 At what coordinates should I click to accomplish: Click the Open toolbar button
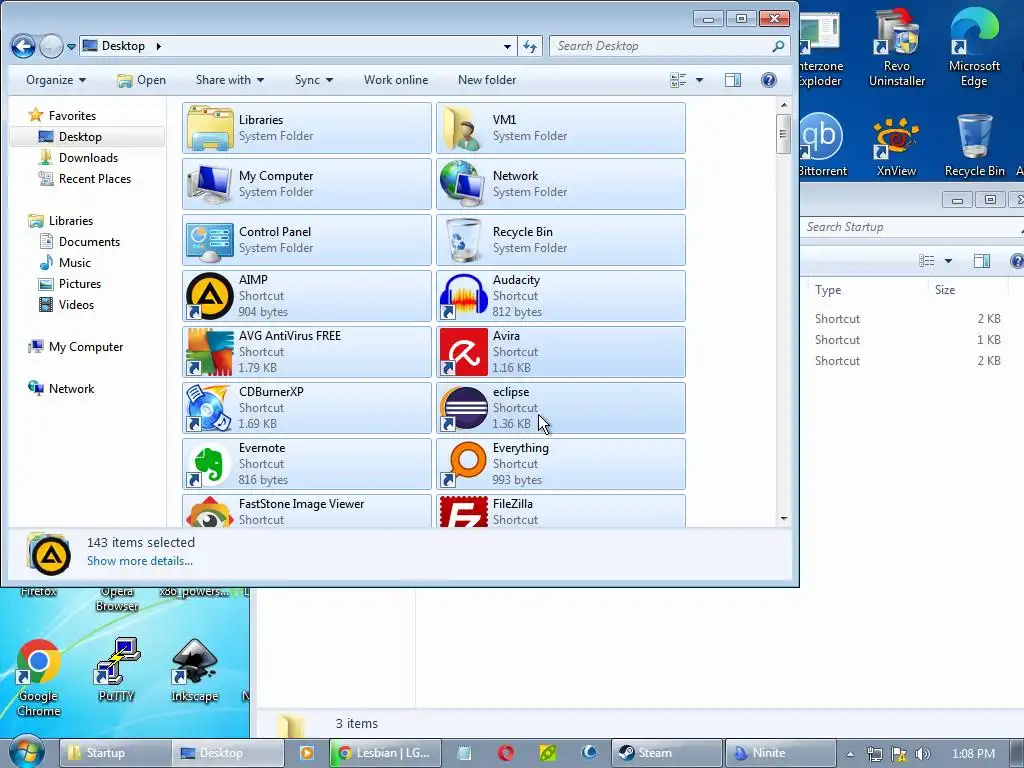tap(141, 80)
